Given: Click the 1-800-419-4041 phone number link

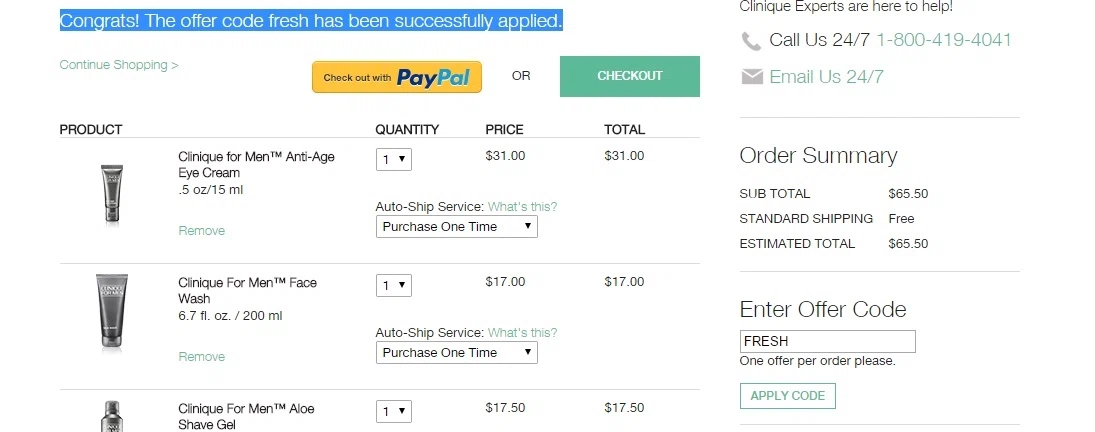Looking at the screenshot, I should [943, 40].
